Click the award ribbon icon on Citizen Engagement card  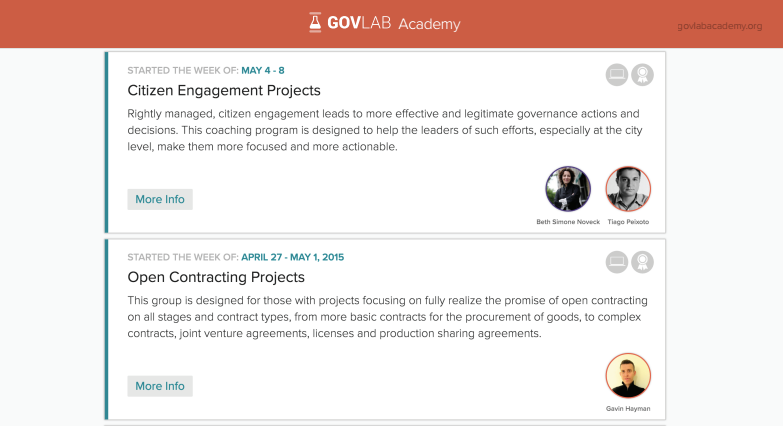click(x=642, y=75)
